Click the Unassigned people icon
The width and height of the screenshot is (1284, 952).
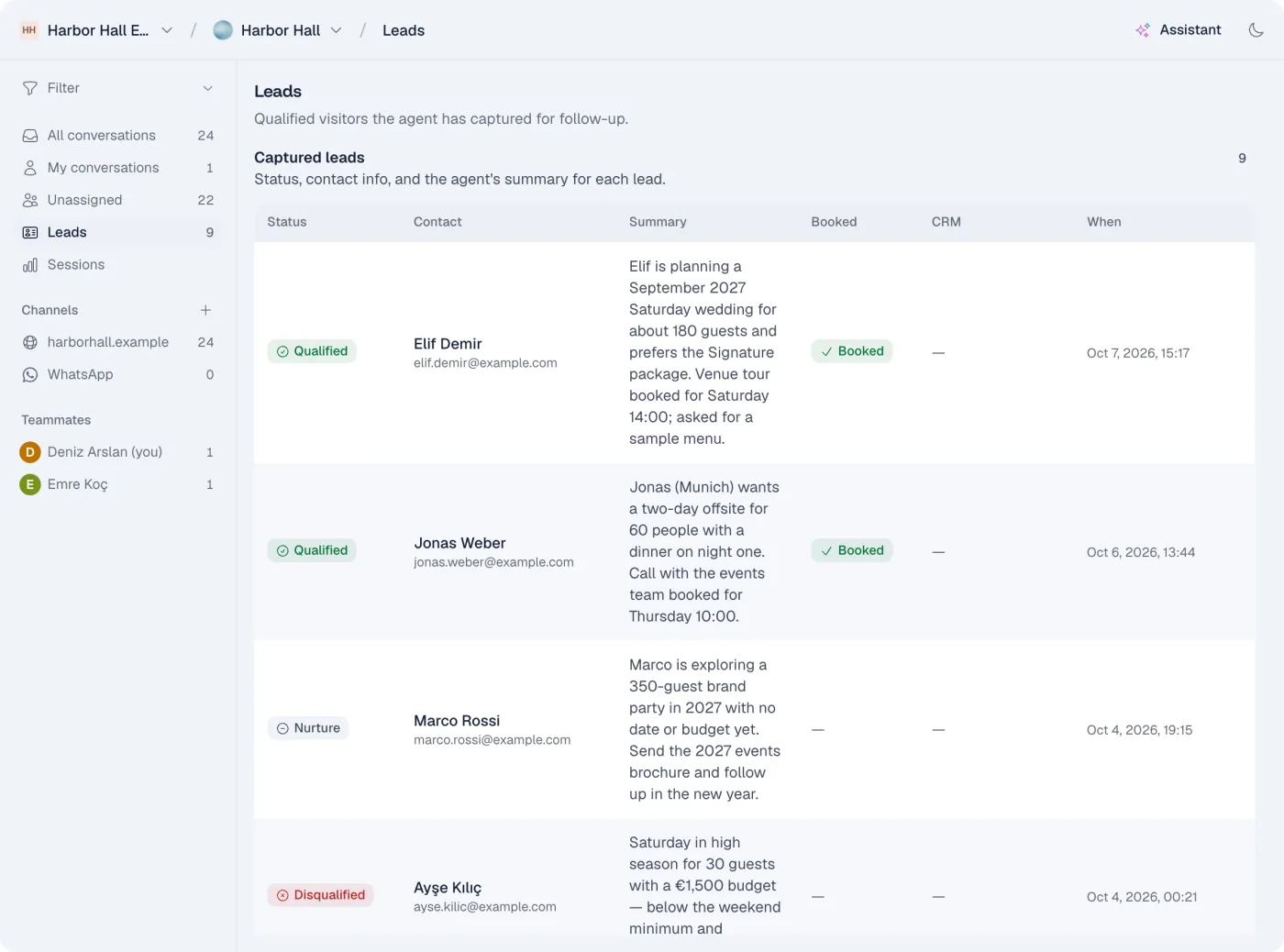pyautogui.click(x=30, y=200)
